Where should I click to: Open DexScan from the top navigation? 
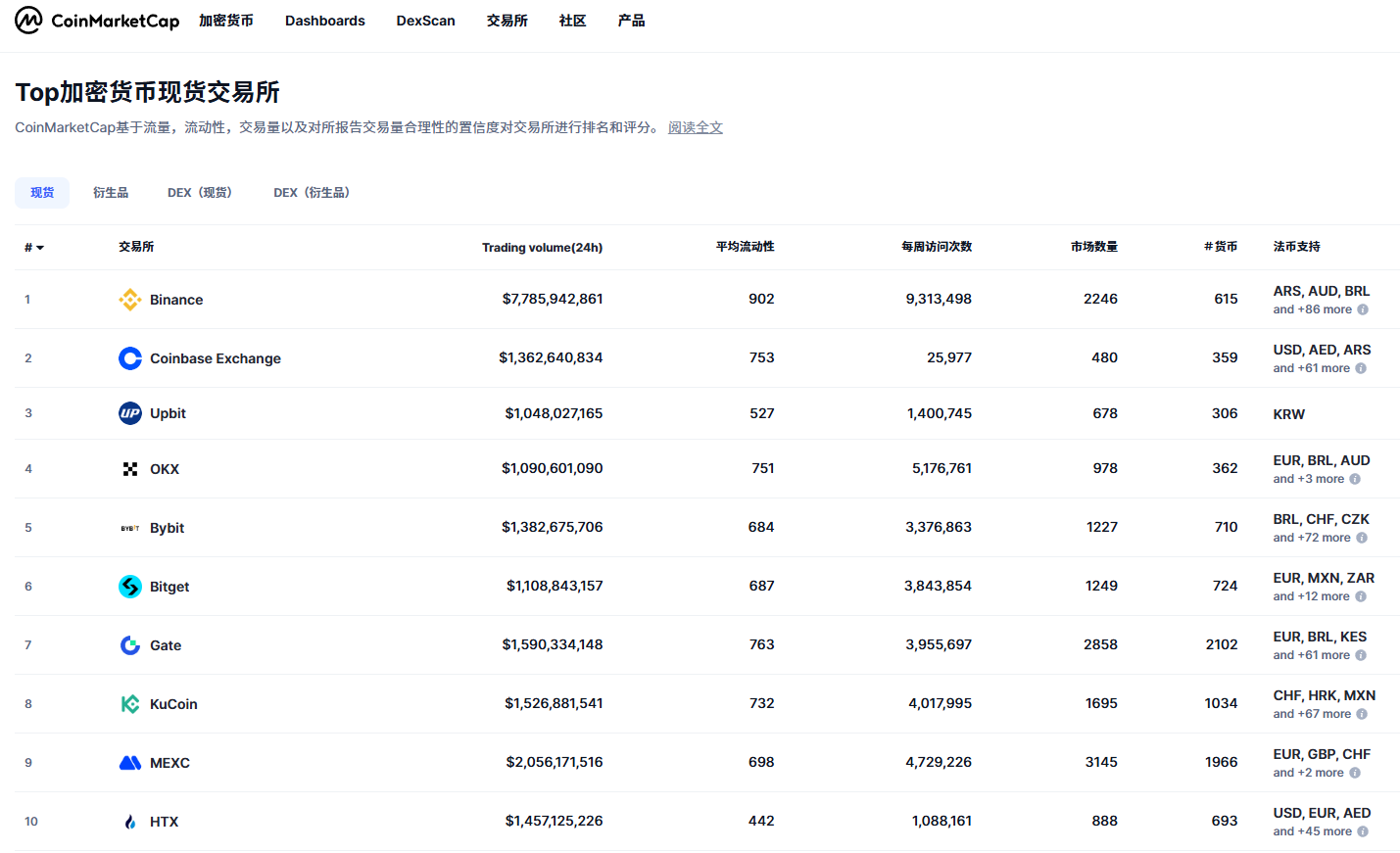426,21
